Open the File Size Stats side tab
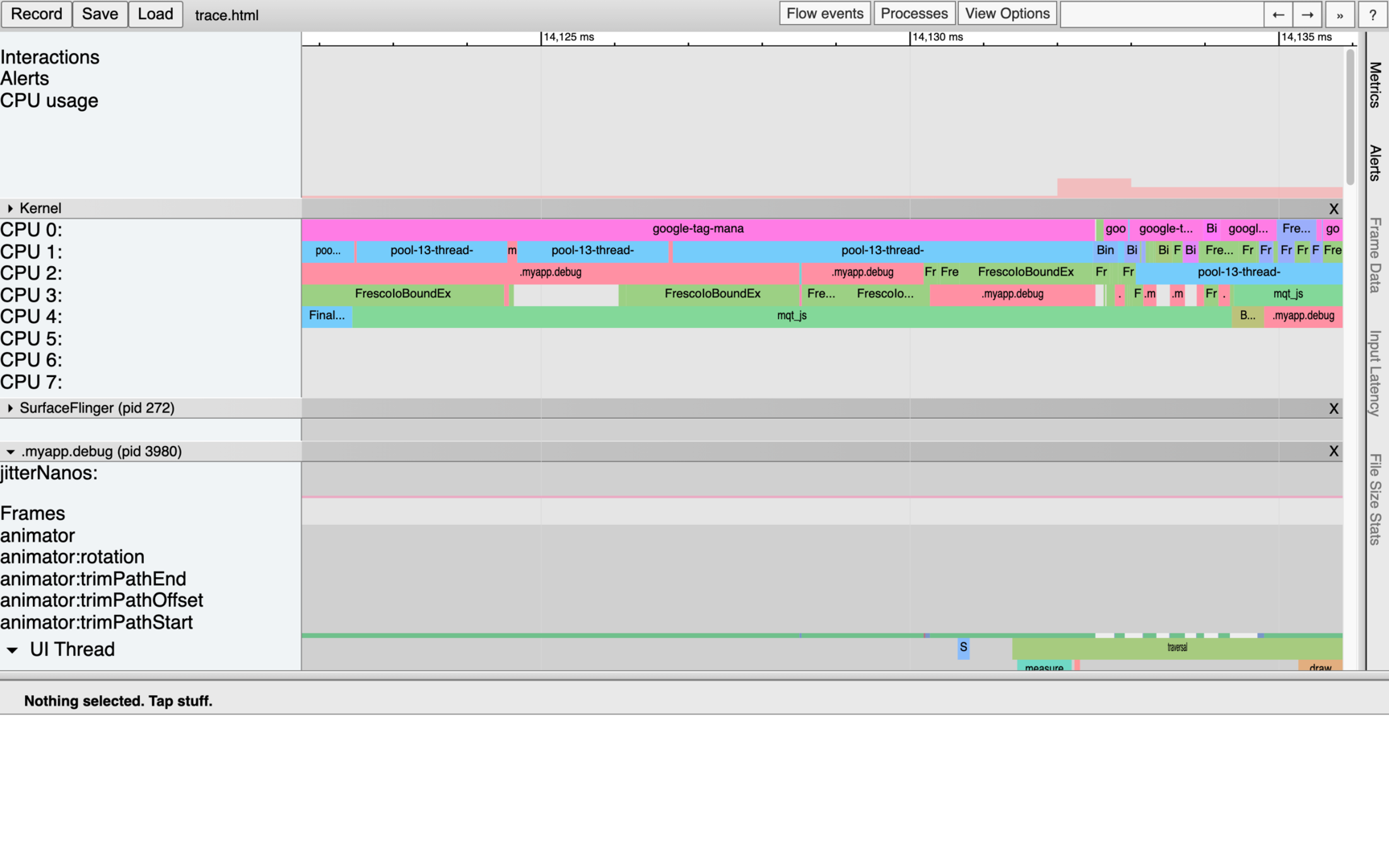Screen dimensions: 1389x868 pyautogui.click(x=1375, y=499)
